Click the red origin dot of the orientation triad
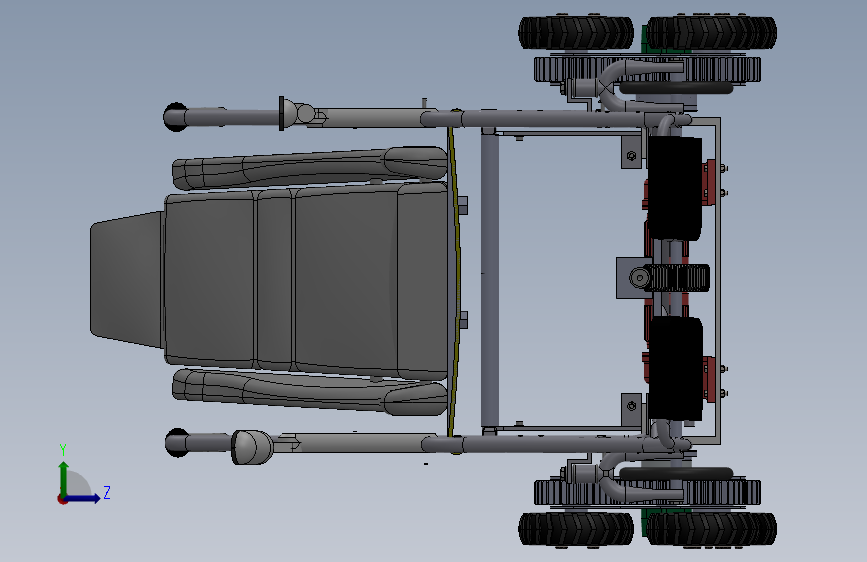 (62, 499)
